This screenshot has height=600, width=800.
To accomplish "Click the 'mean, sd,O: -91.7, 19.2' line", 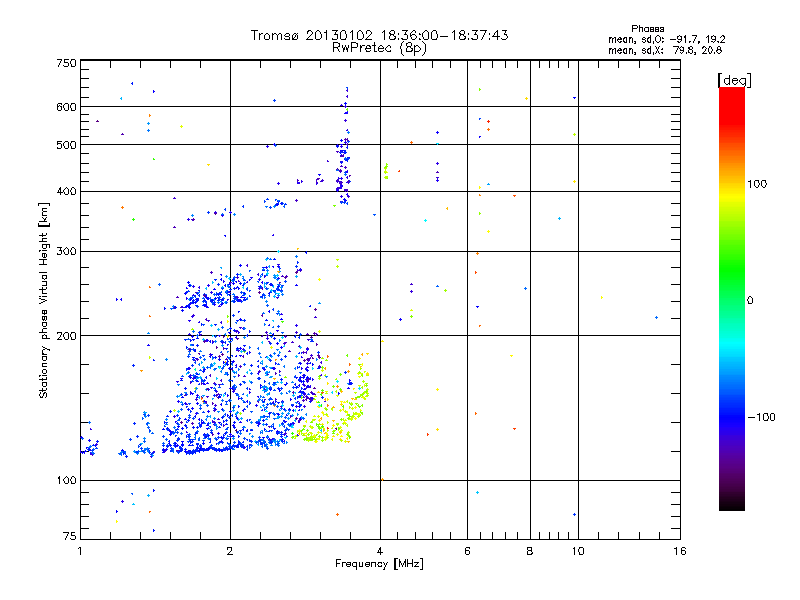I will (x=666, y=39).
